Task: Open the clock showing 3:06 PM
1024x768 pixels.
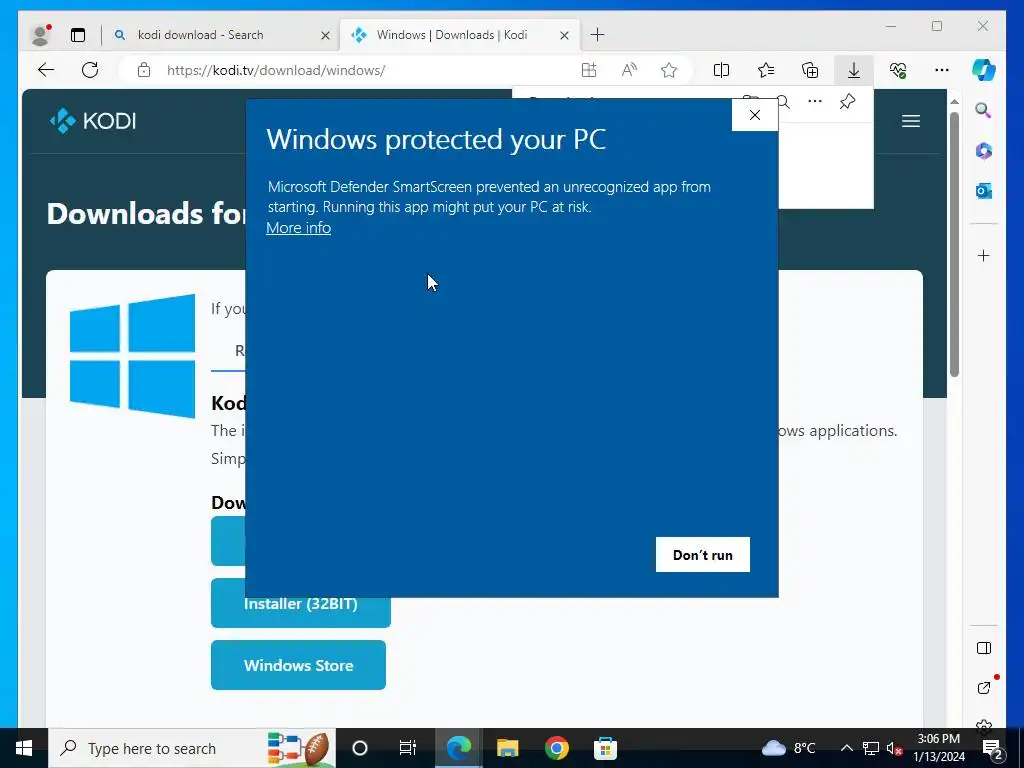Action: pos(939,748)
